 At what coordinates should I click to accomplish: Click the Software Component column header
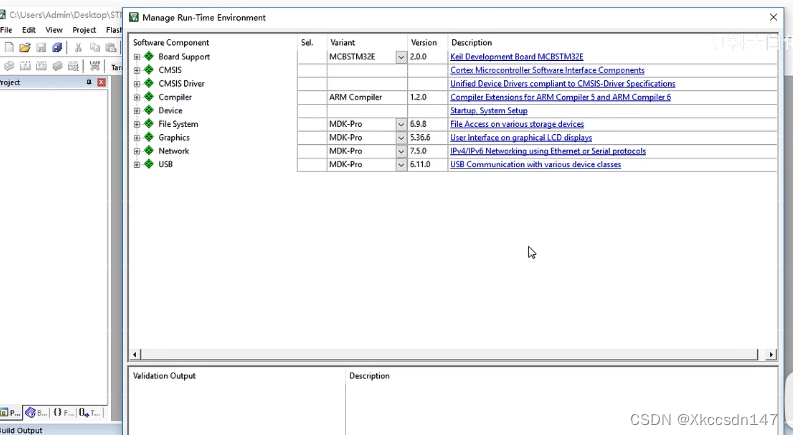171,42
